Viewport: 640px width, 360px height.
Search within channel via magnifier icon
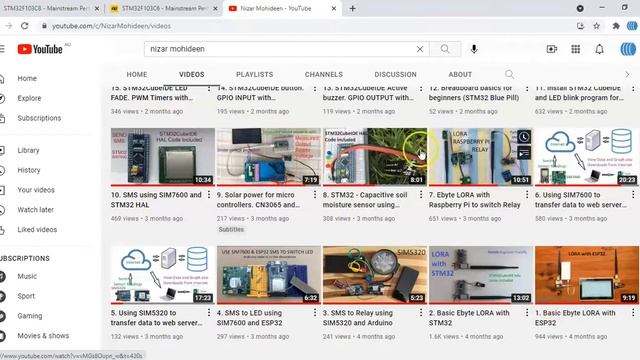[x=509, y=74]
